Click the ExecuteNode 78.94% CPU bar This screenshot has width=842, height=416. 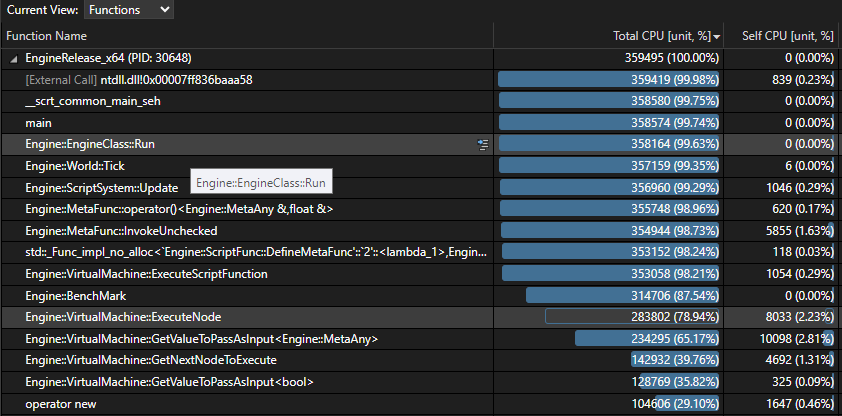[x=632, y=317]
